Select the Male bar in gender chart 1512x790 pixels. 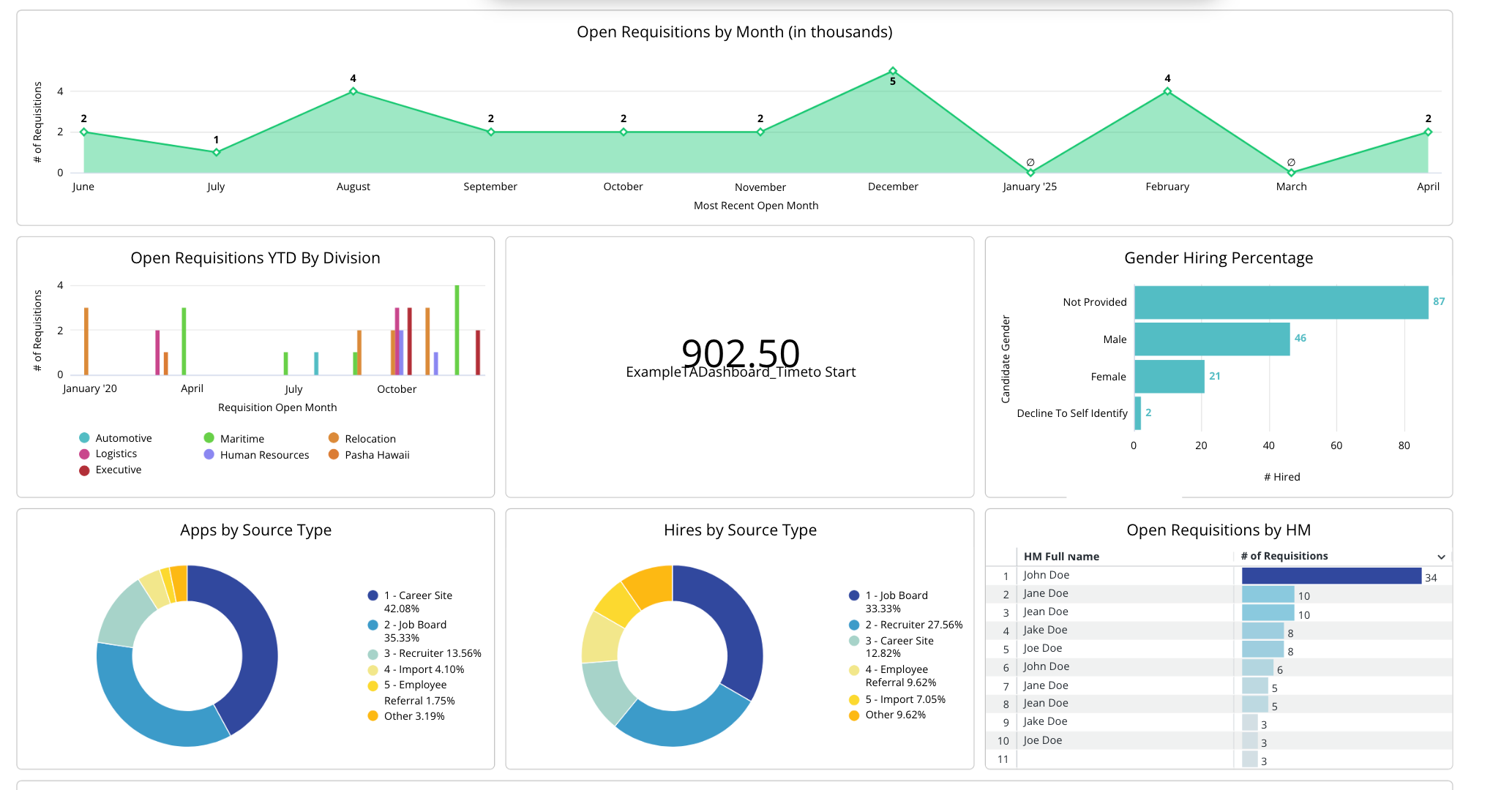click(1212, 339)
